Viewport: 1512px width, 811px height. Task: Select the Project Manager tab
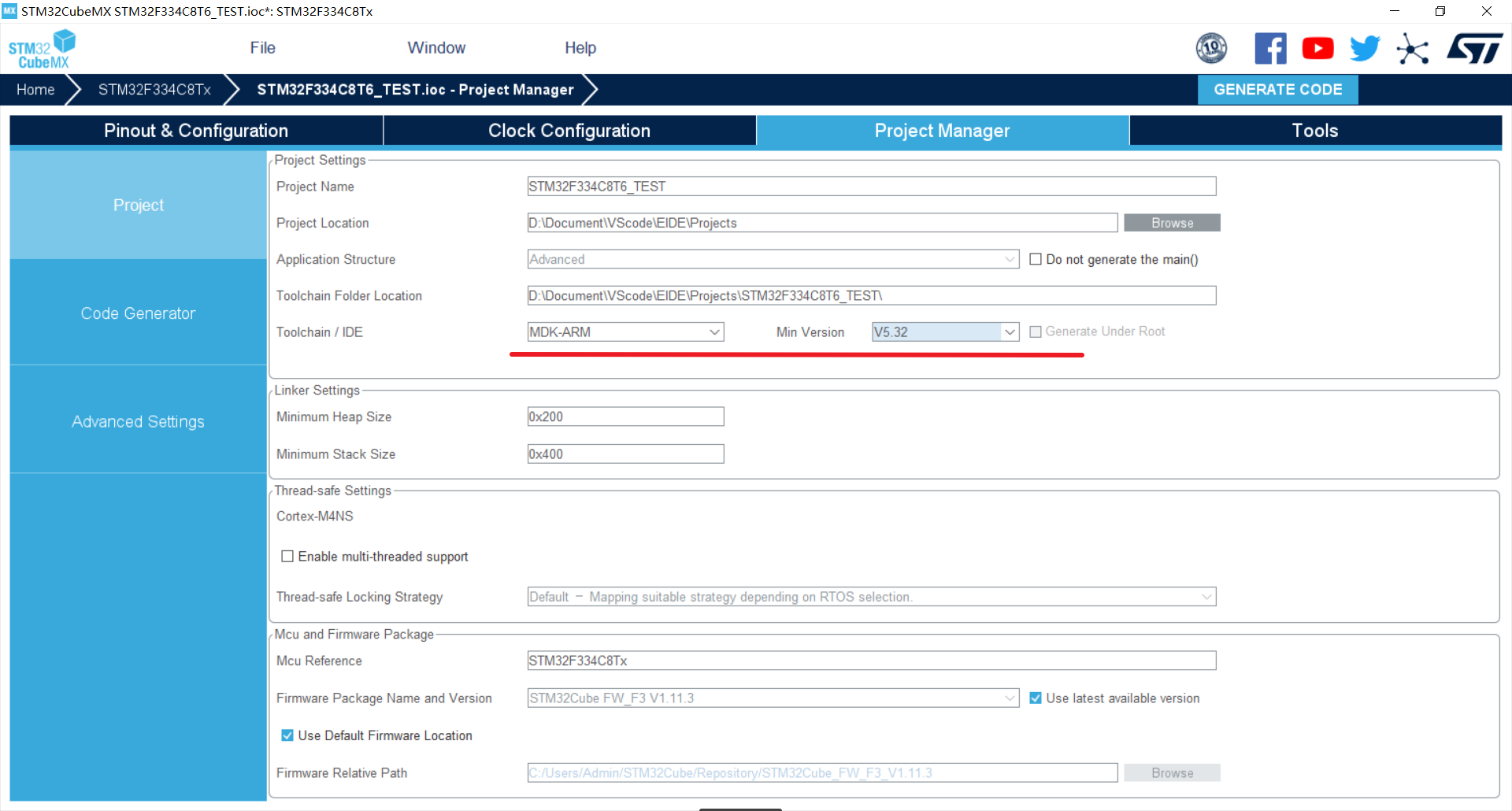click(943, 131)
